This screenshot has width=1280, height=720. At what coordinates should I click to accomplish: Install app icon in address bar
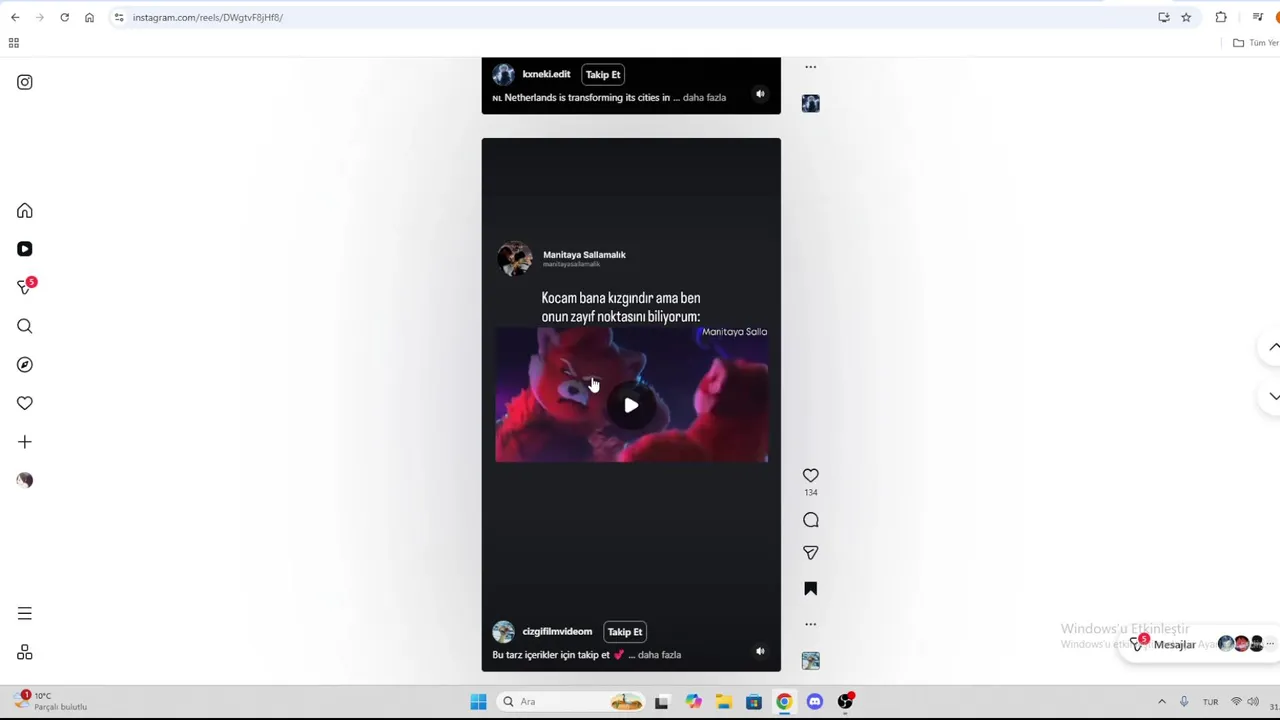pos(1164,17)
